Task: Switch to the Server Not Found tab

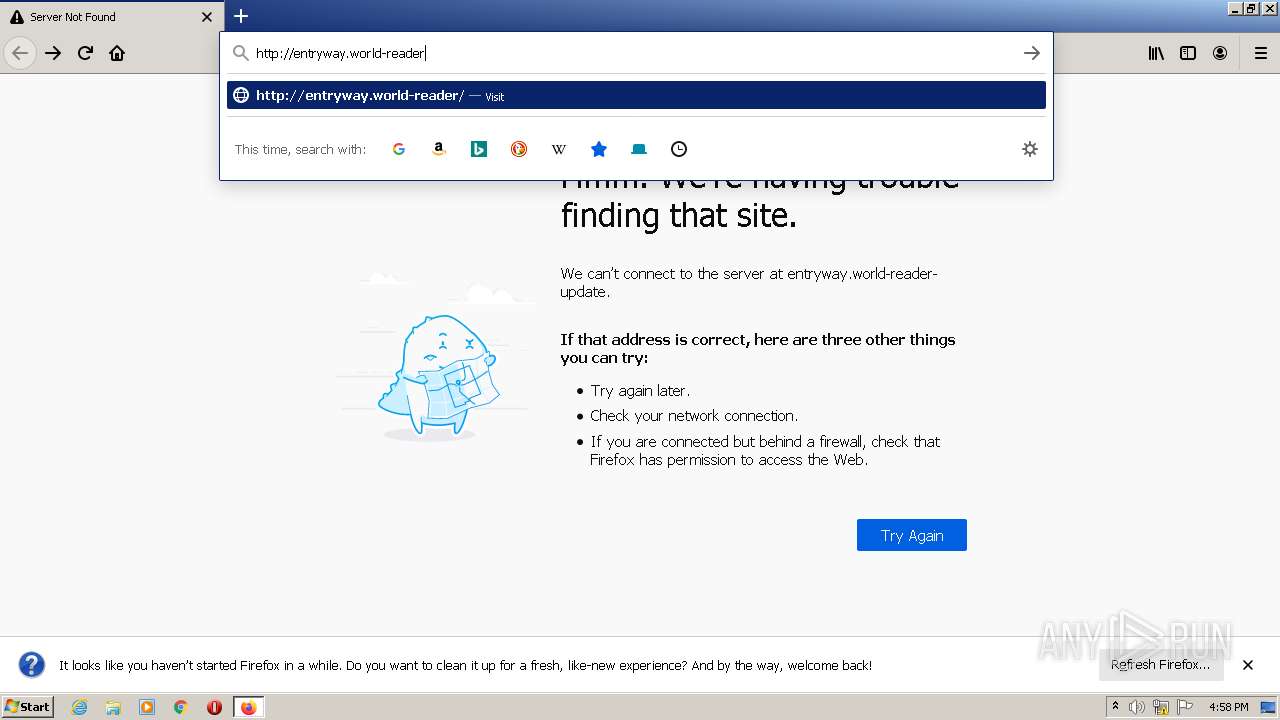Action: (111, 16)
